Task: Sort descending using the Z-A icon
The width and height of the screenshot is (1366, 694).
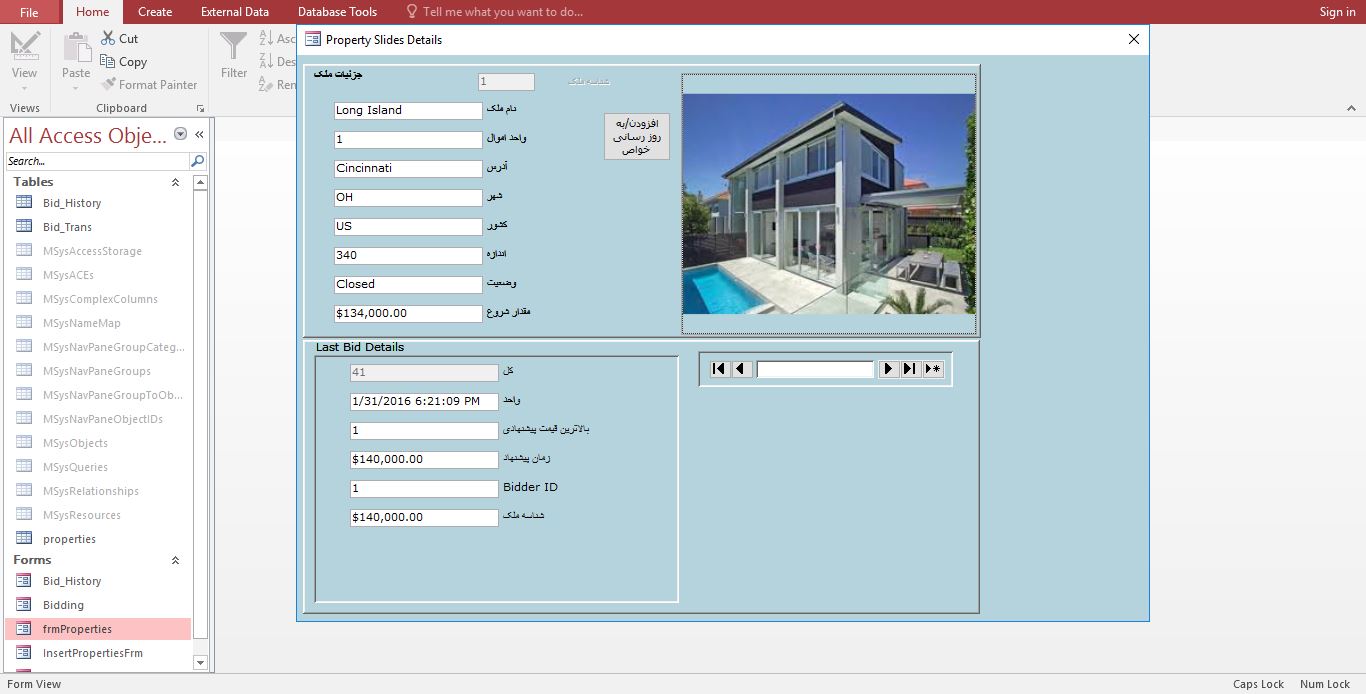Action: point(267,61)
